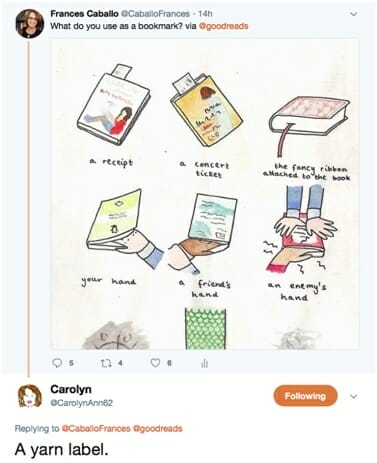Open the bookmark illustration image
Viewport: 377px width, 463px height.
(205, 194)
